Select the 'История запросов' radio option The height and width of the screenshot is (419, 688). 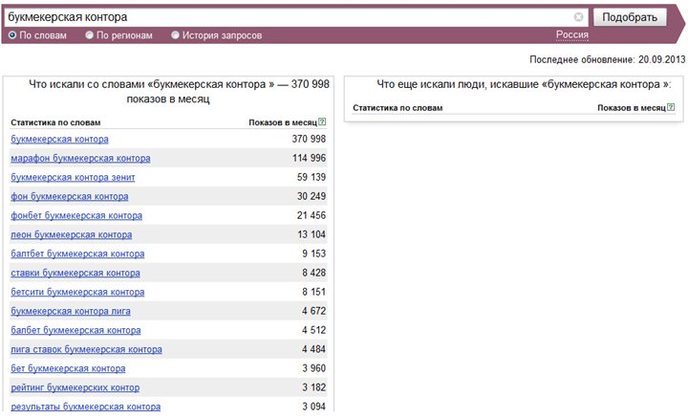coord(175,35)
